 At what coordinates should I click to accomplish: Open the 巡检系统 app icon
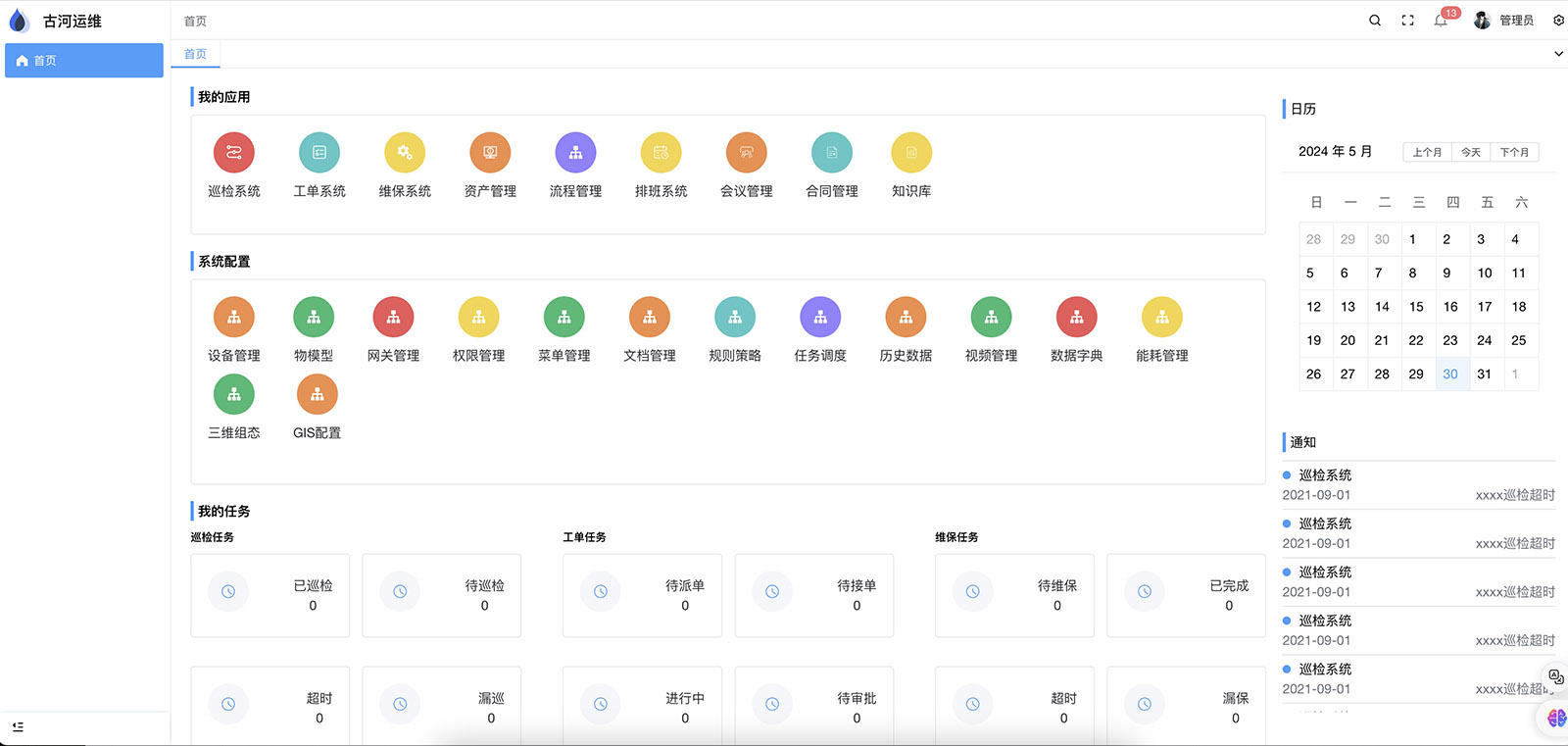click(233, 153)
